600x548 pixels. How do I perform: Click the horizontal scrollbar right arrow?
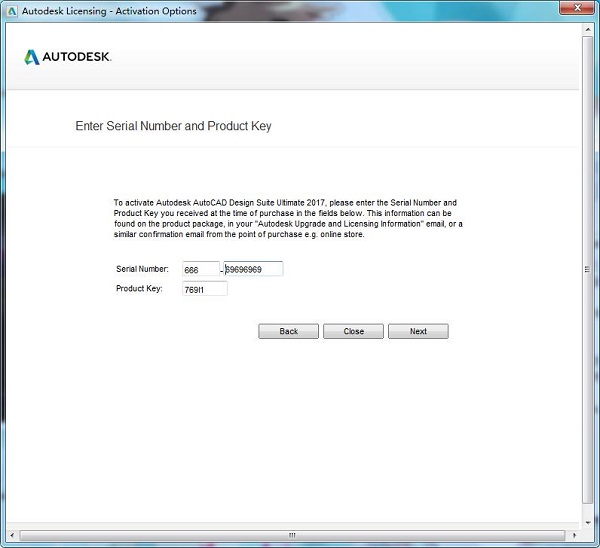pos(573,535)
